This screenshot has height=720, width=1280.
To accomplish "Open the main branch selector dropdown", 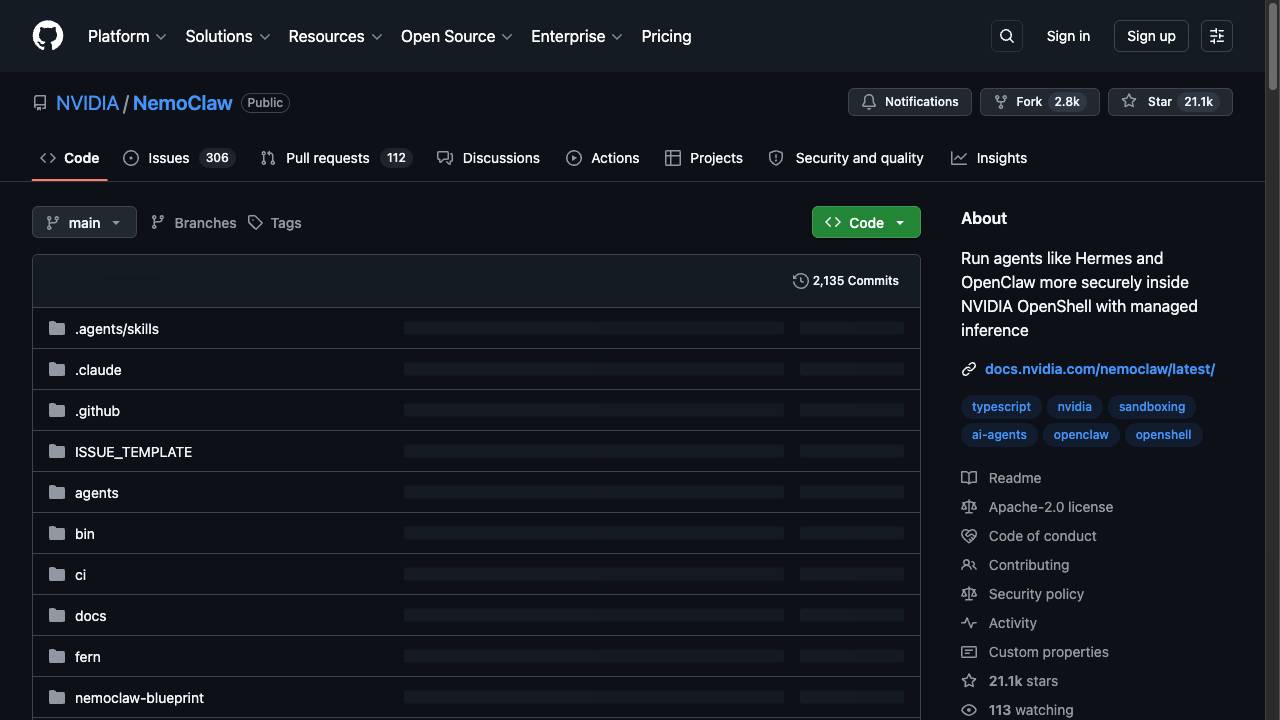I will pyautogui.click(x=84, y=222).
